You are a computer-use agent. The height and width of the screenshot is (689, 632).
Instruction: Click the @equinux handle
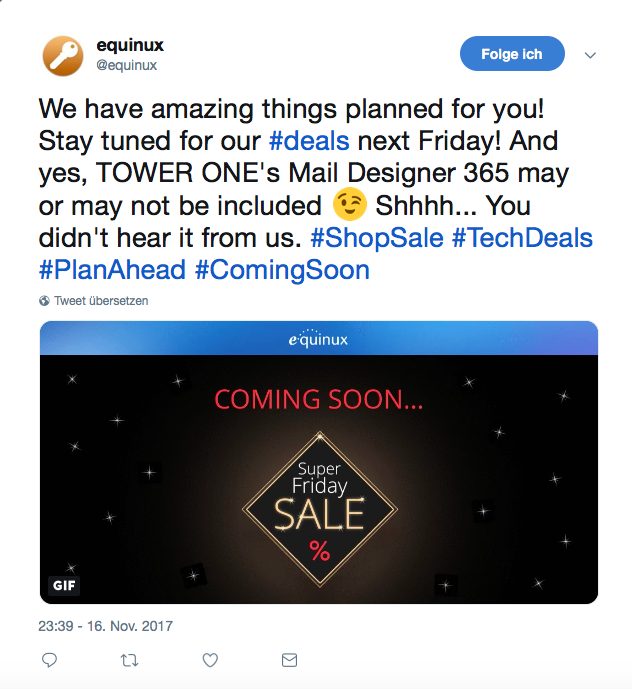pyautogui.click(x=127, y=65)
